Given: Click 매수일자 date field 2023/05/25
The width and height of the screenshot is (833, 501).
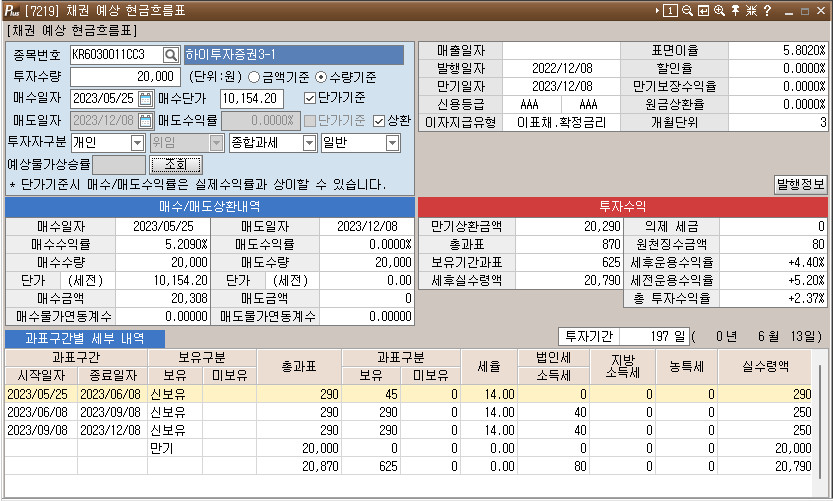Looking at the screenshot, I should (104, 98).
